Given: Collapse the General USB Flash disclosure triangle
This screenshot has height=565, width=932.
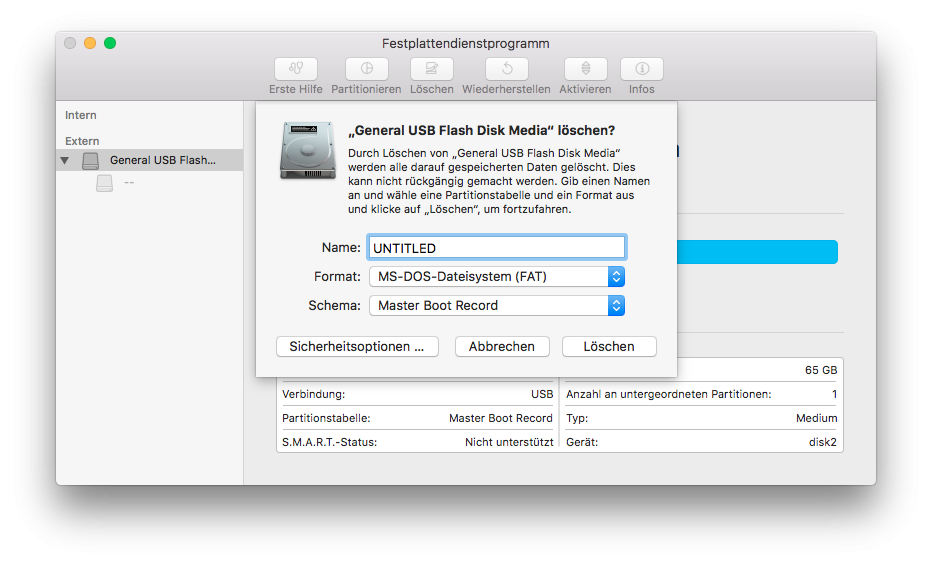Looking at the screenshot, I should tap(65, 160).
